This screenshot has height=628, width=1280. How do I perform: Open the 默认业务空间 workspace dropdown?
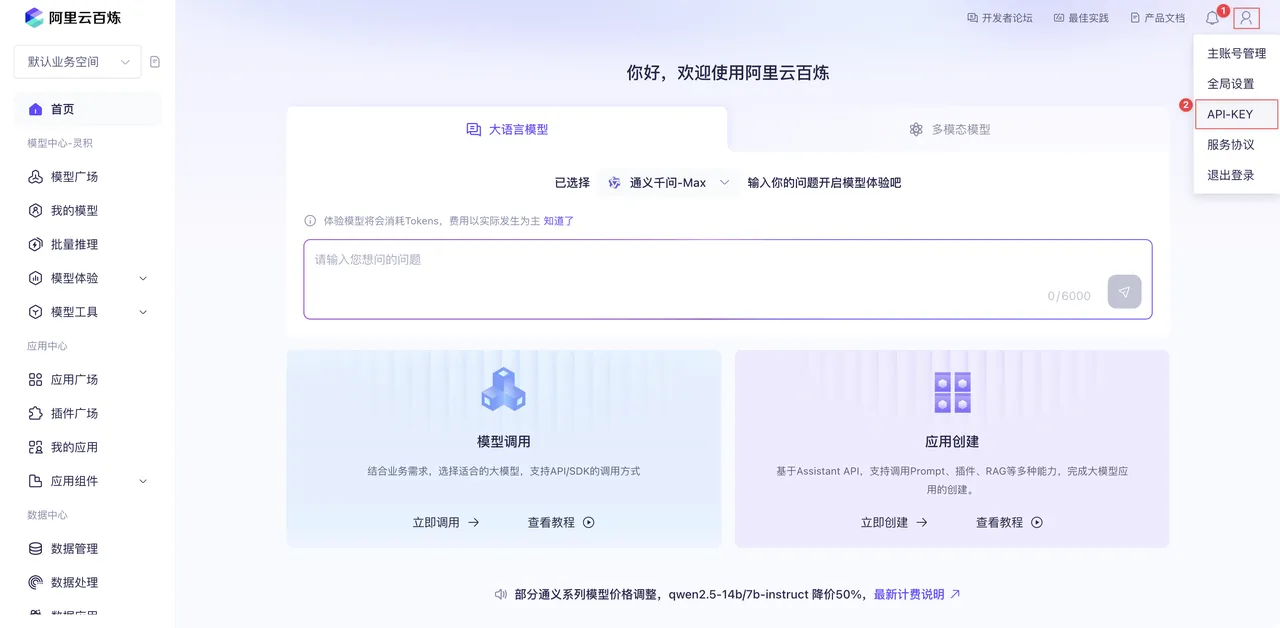[77, 62]
